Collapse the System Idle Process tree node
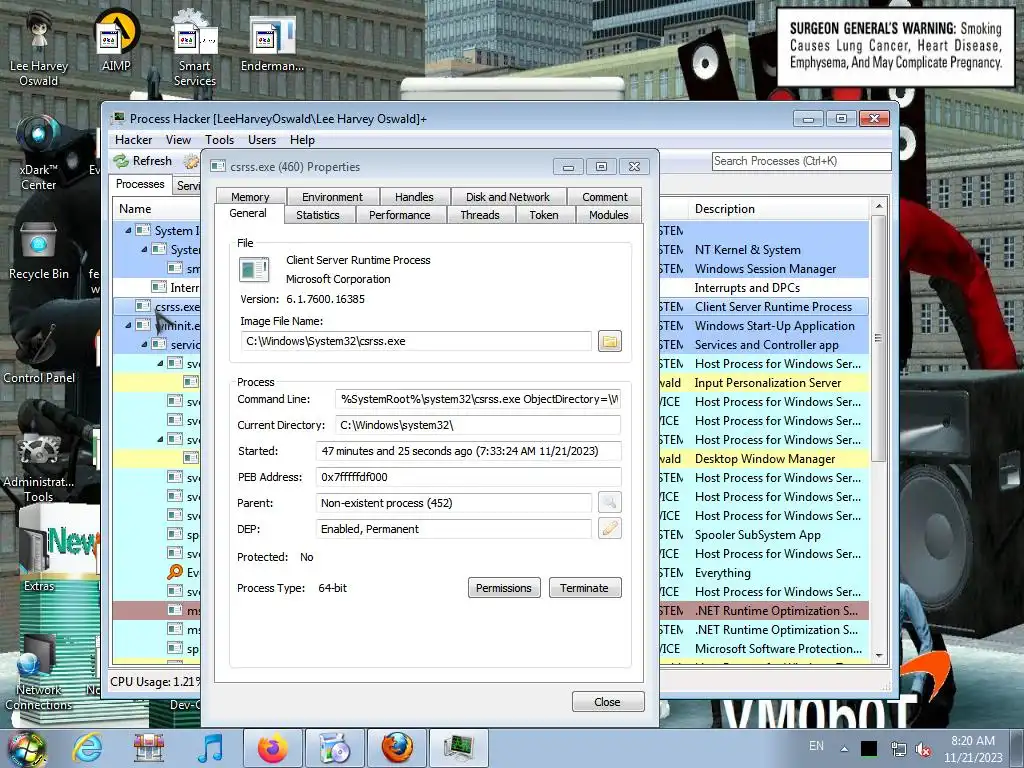Viewport: 1024px width, 768px height. click(x=128, y=230)
